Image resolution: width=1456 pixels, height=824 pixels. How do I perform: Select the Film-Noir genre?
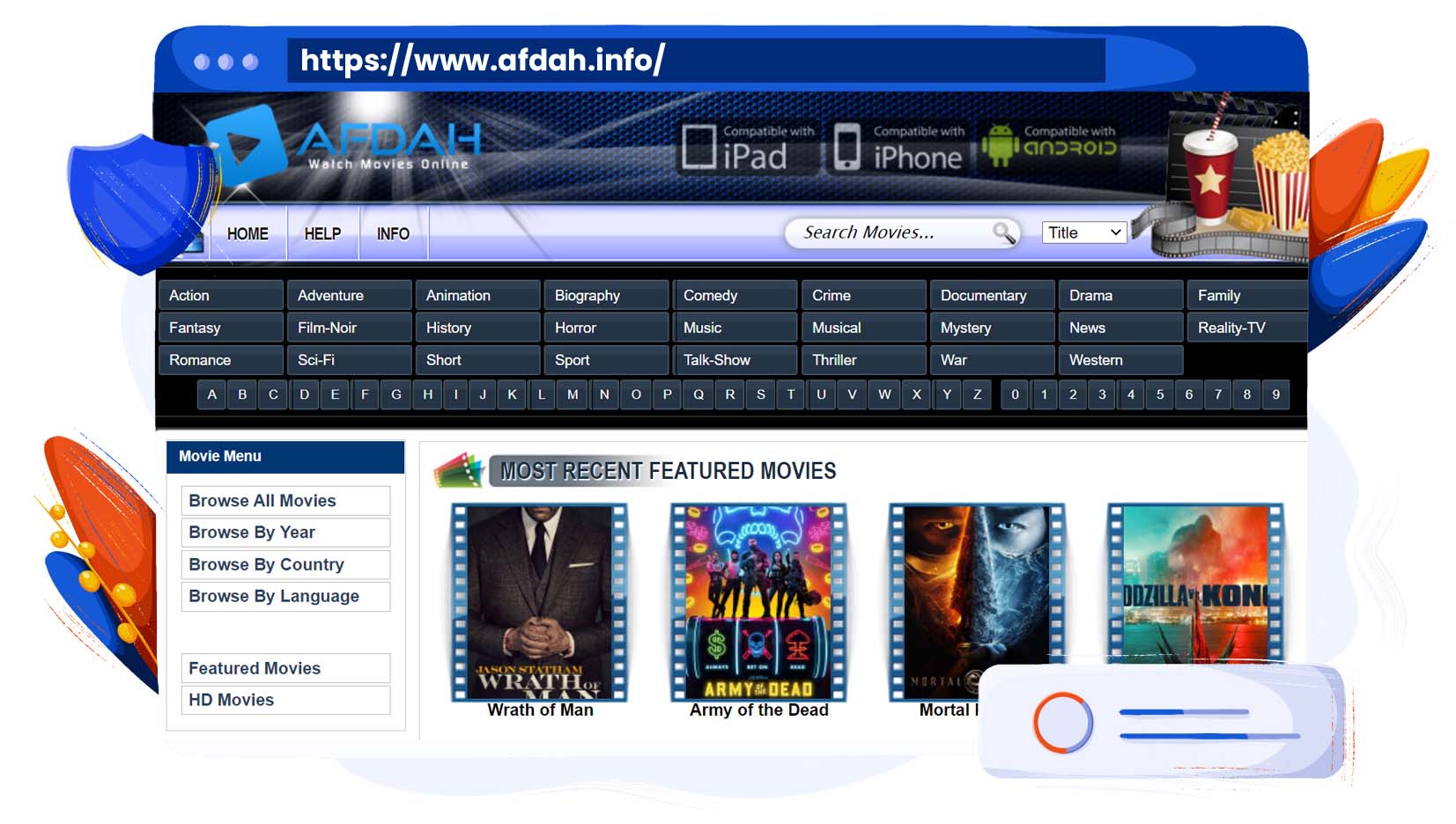(350, 328)
